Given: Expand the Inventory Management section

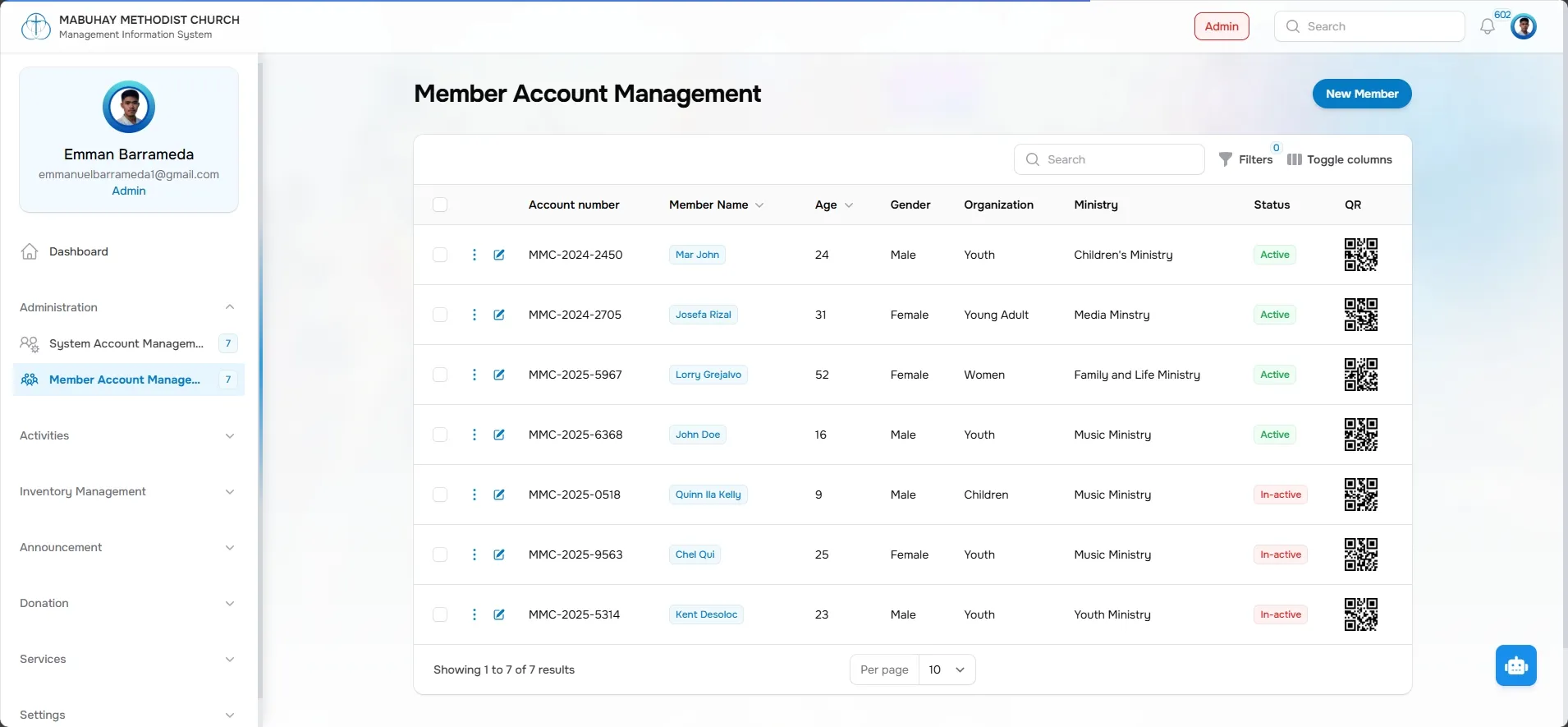Looking at the screenshot, I should point(127,491).
